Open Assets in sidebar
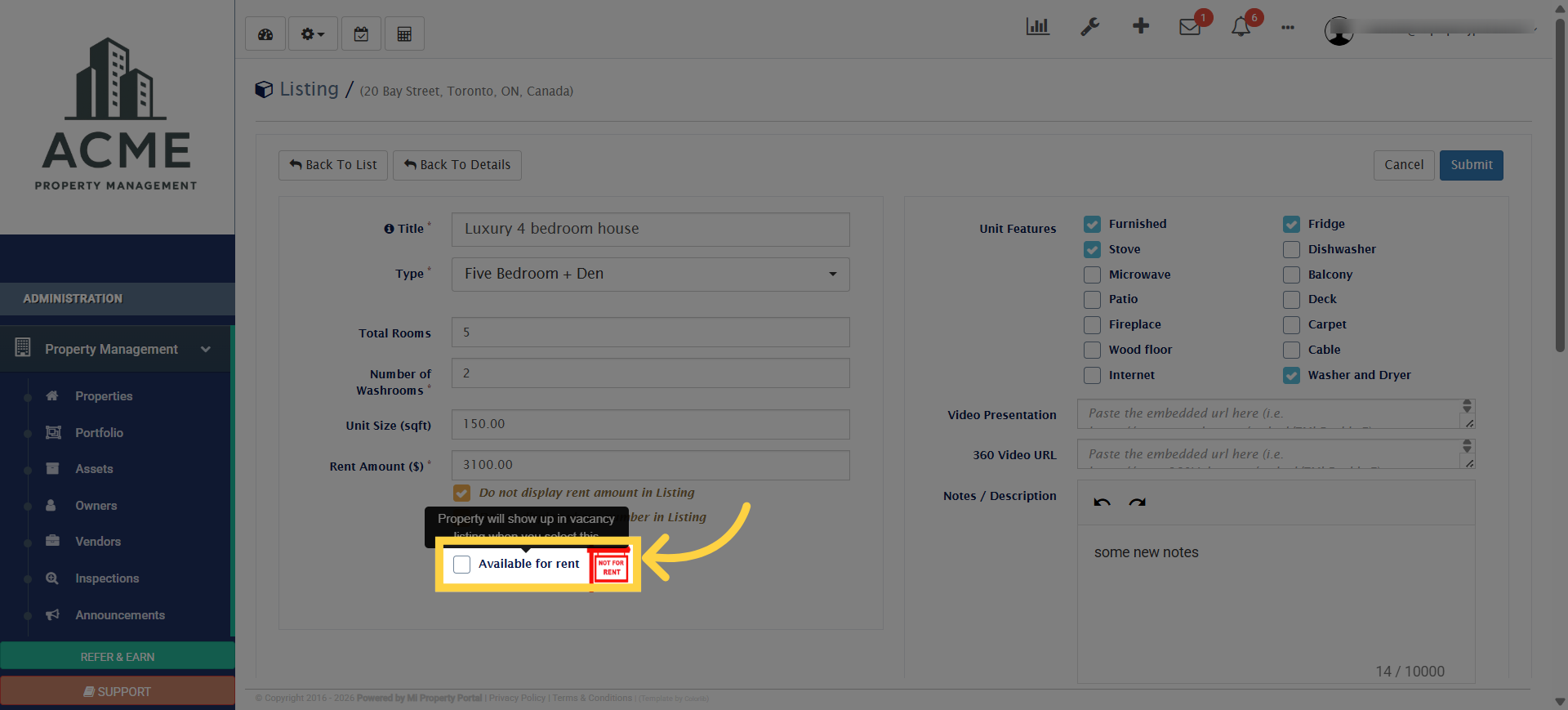Viewport: 1568px width, 710px height. [x=94, y=469]
